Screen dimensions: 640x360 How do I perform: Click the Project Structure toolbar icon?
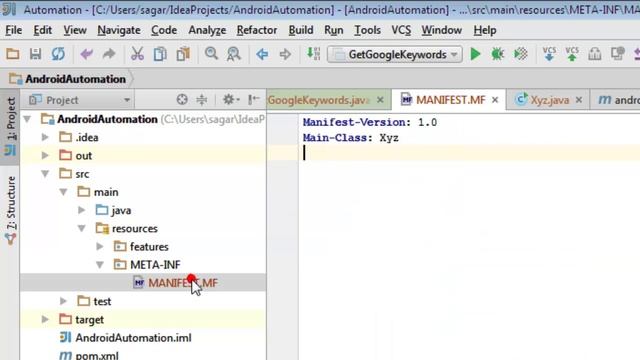click(617, 54)
